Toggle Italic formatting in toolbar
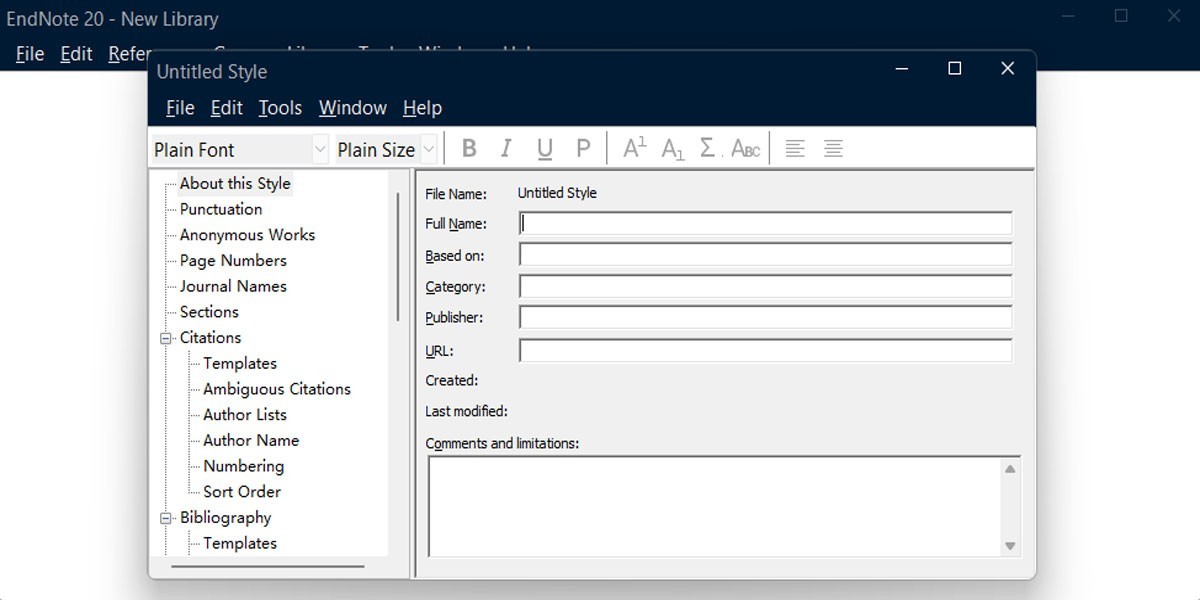This screenshot has height=600, width=1200. [506, 149]
